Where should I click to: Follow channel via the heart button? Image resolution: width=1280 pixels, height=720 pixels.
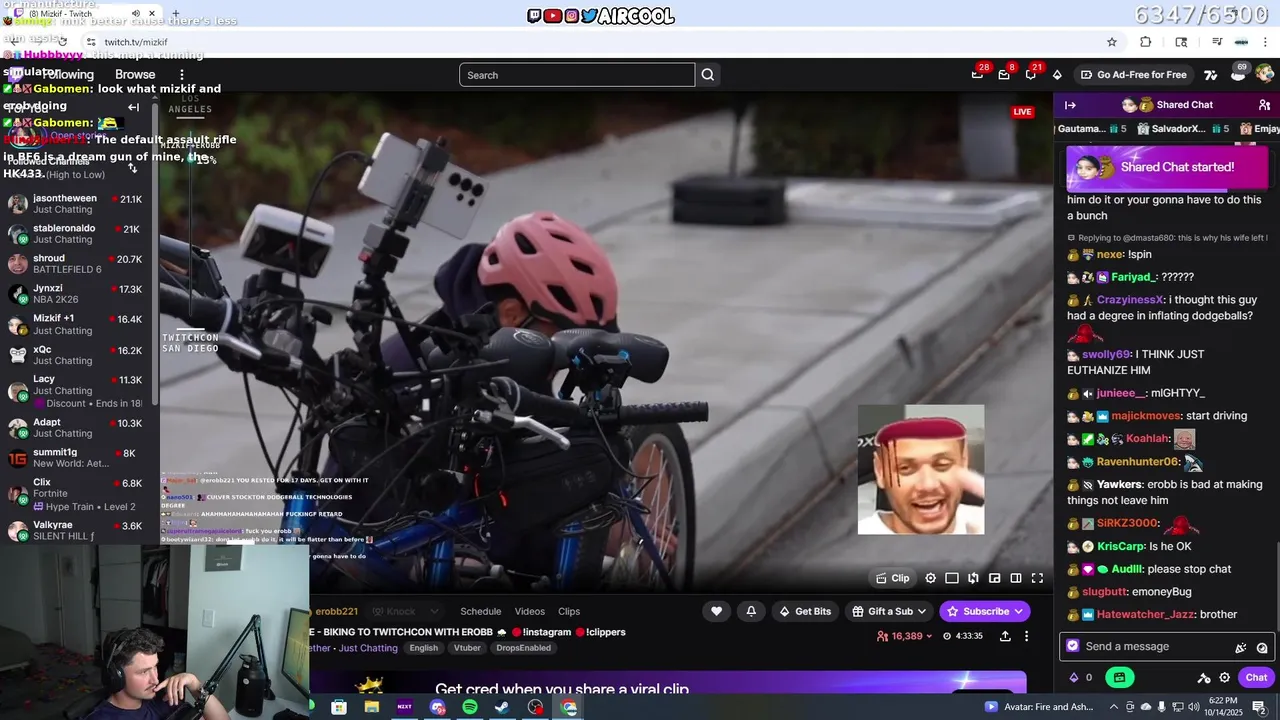716,611
